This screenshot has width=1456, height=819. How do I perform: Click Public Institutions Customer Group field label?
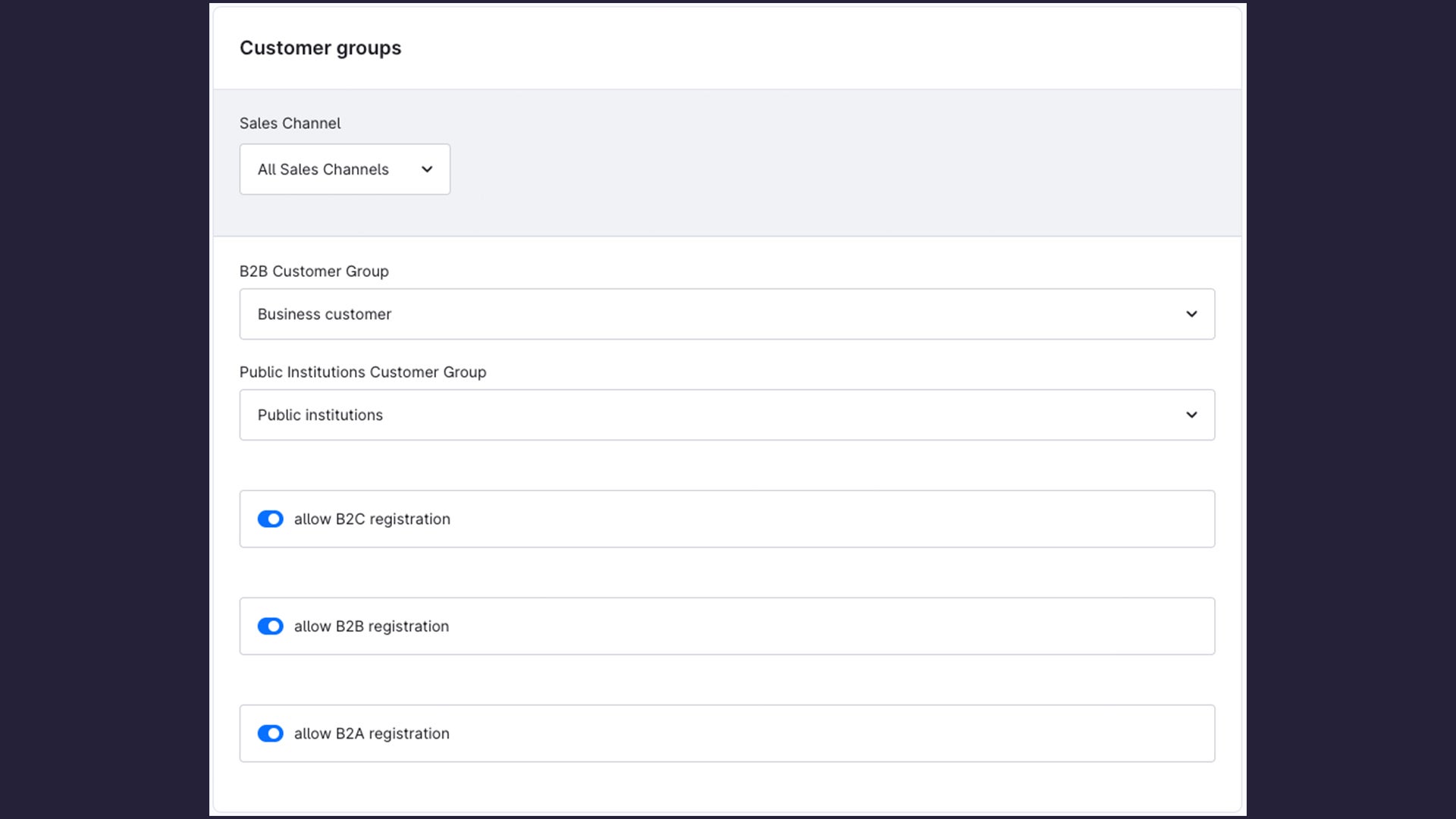click(362, 372)
